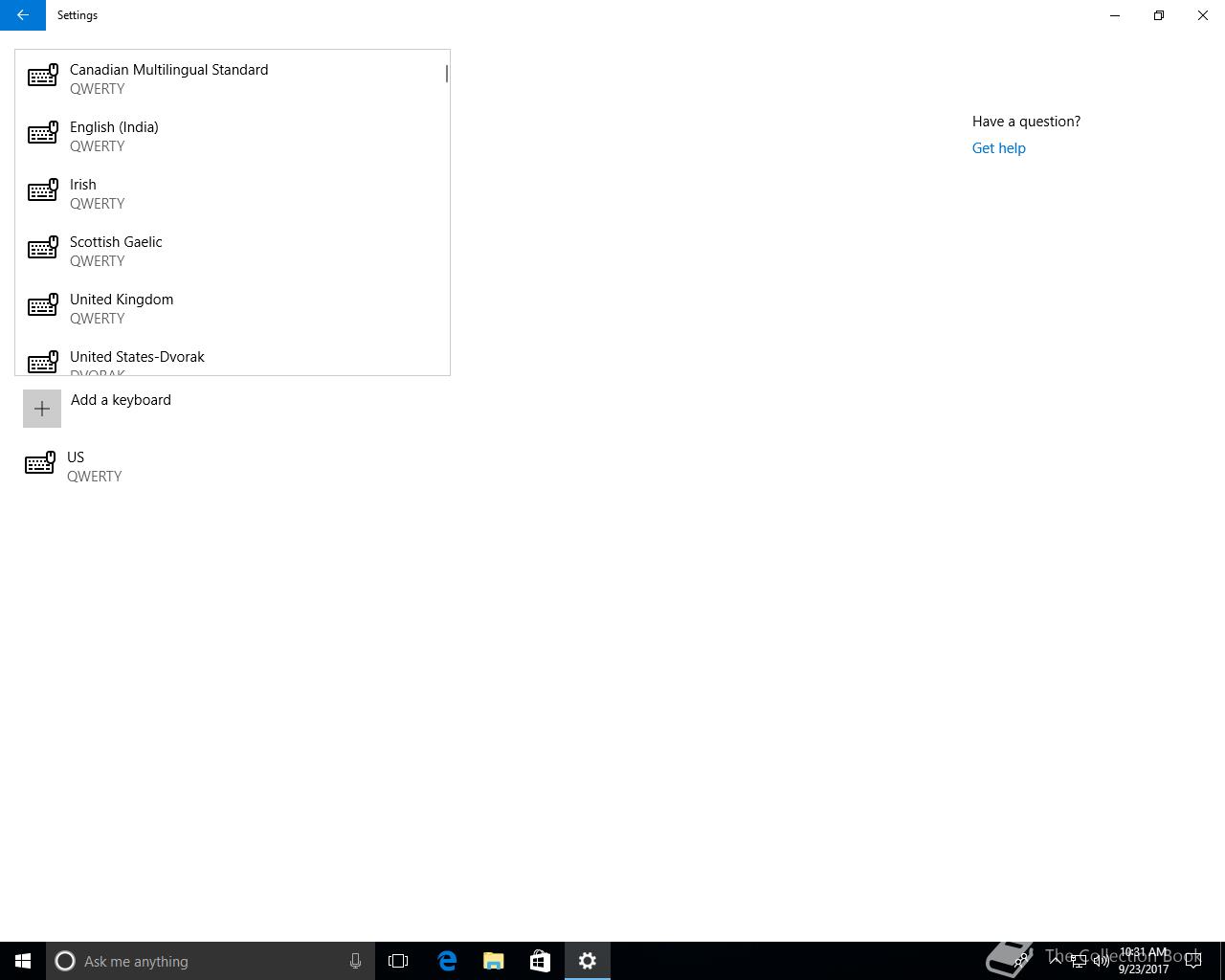This screenshot has width=1225, height=980.
Task: Click the United Kingdom keyboard icon
Action: 42,305
